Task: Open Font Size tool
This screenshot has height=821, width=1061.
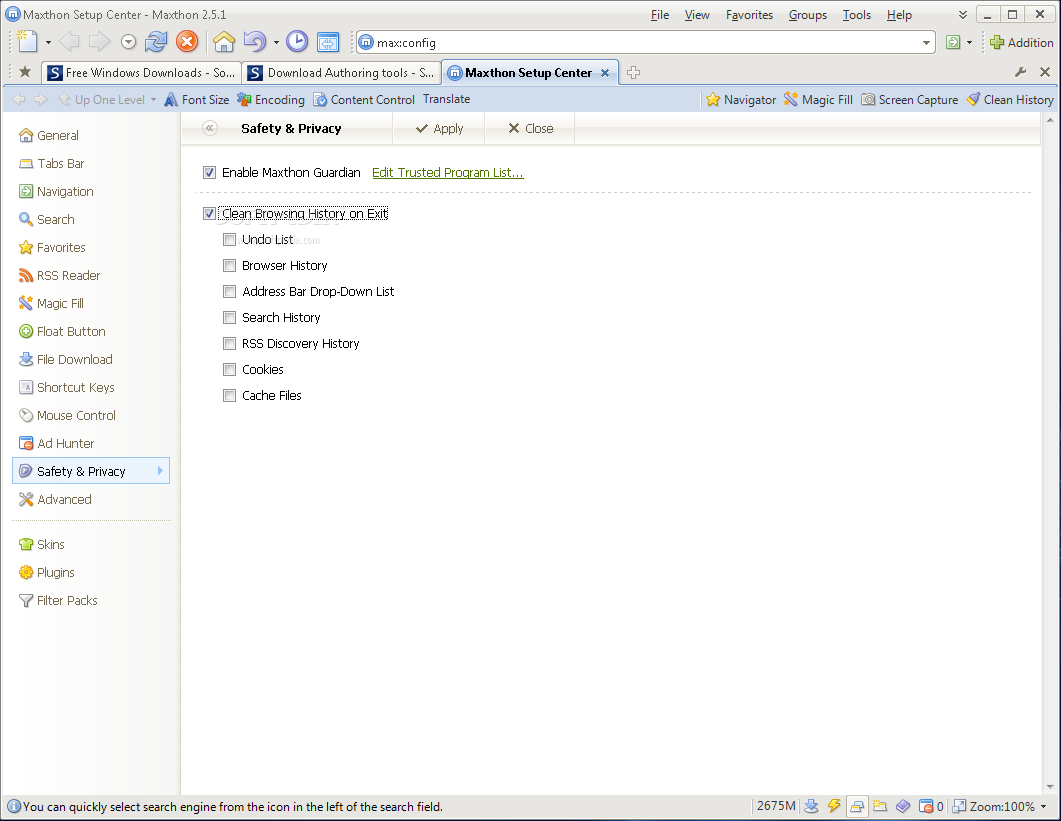Action: (196, 99)
